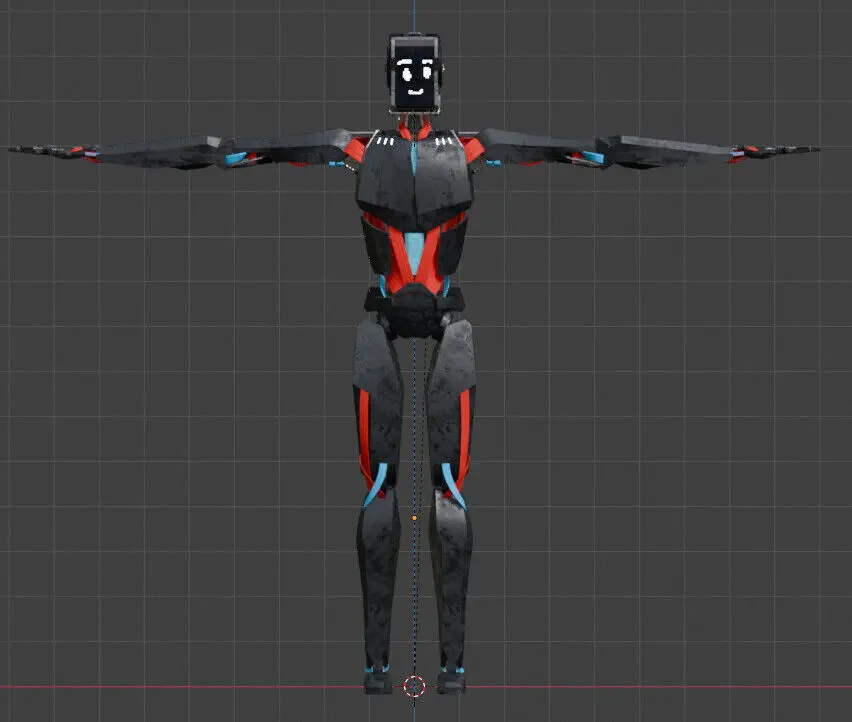The image size is (852, 722).
Task: Select the robot's black pelvis piece
Action: tap(415, 310)
